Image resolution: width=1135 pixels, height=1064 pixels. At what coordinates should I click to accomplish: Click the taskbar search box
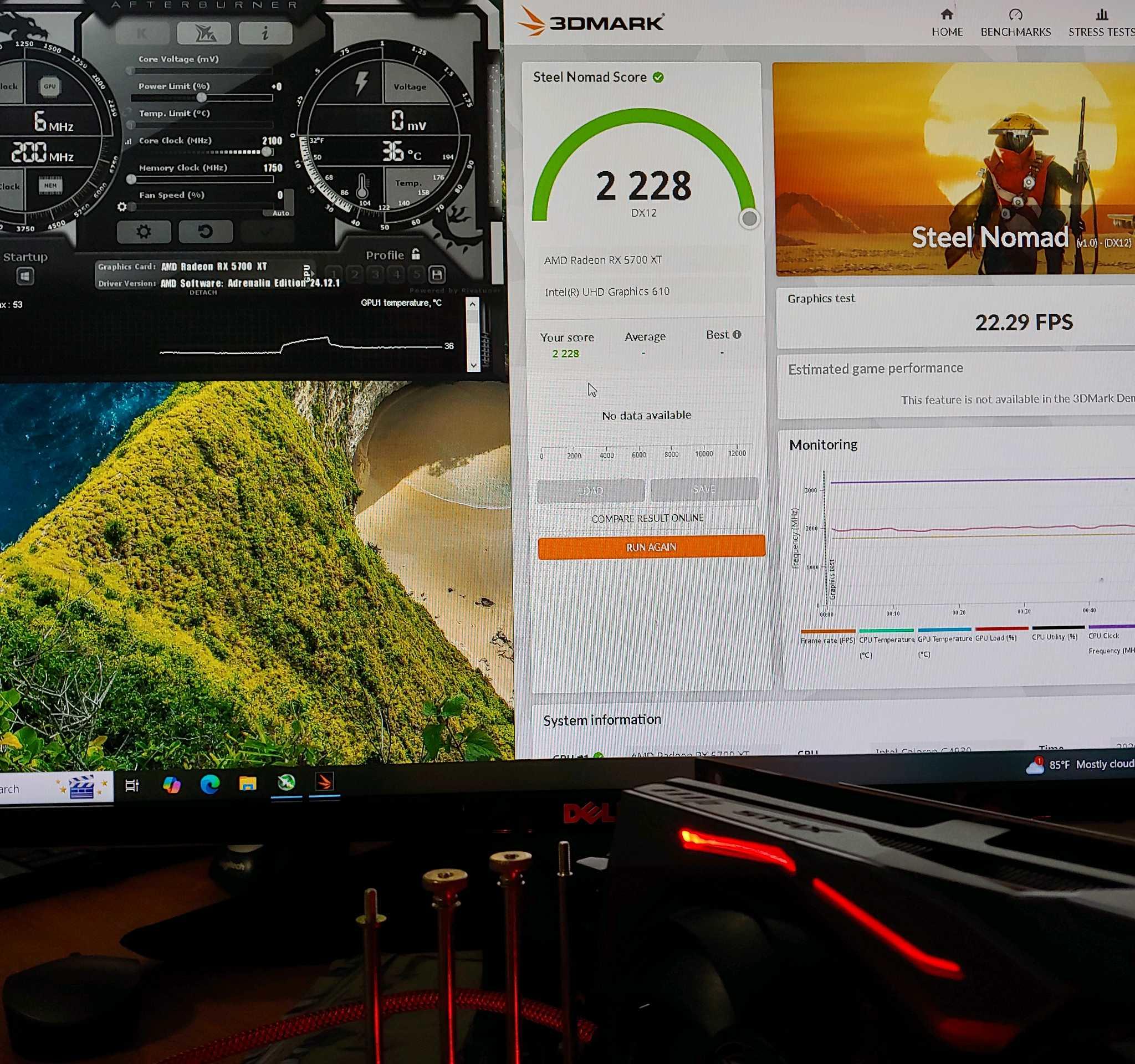point(57,788)
